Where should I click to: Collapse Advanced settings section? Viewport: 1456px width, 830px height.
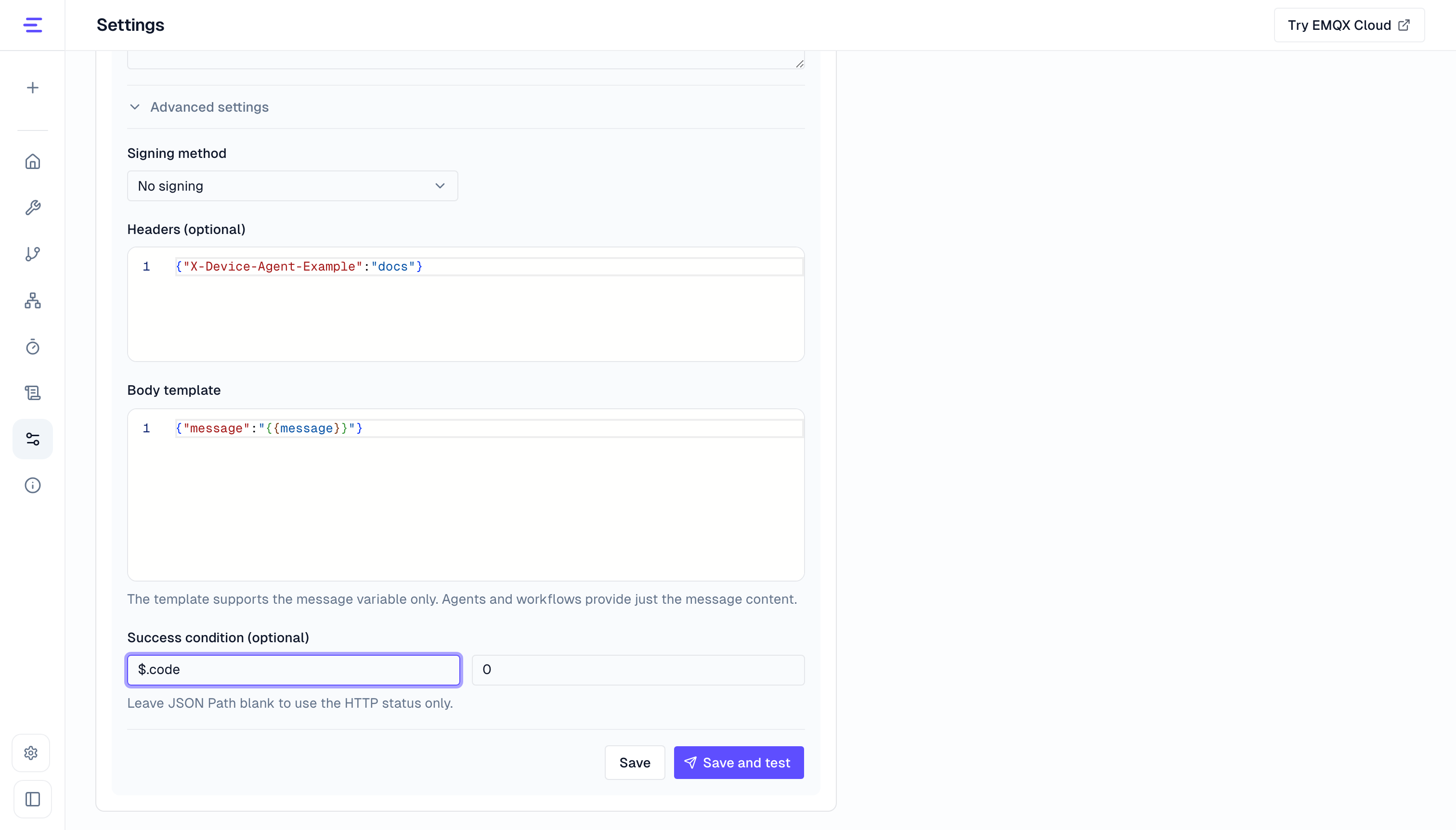198,107
